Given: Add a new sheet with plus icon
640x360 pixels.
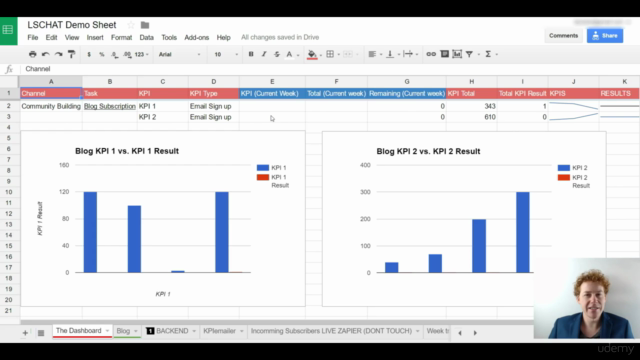Looking at the screenshot, I should coord(25,333).
